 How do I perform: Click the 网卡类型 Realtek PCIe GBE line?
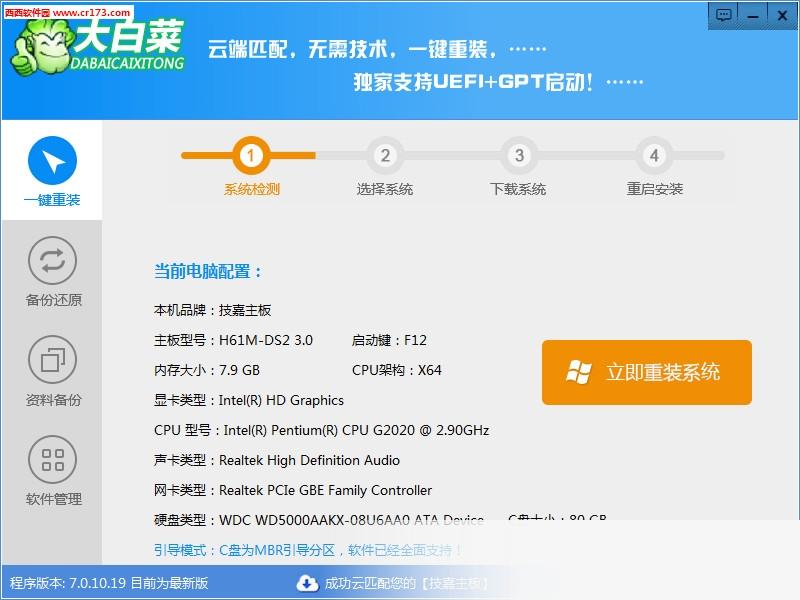click(x=293, y=491)
